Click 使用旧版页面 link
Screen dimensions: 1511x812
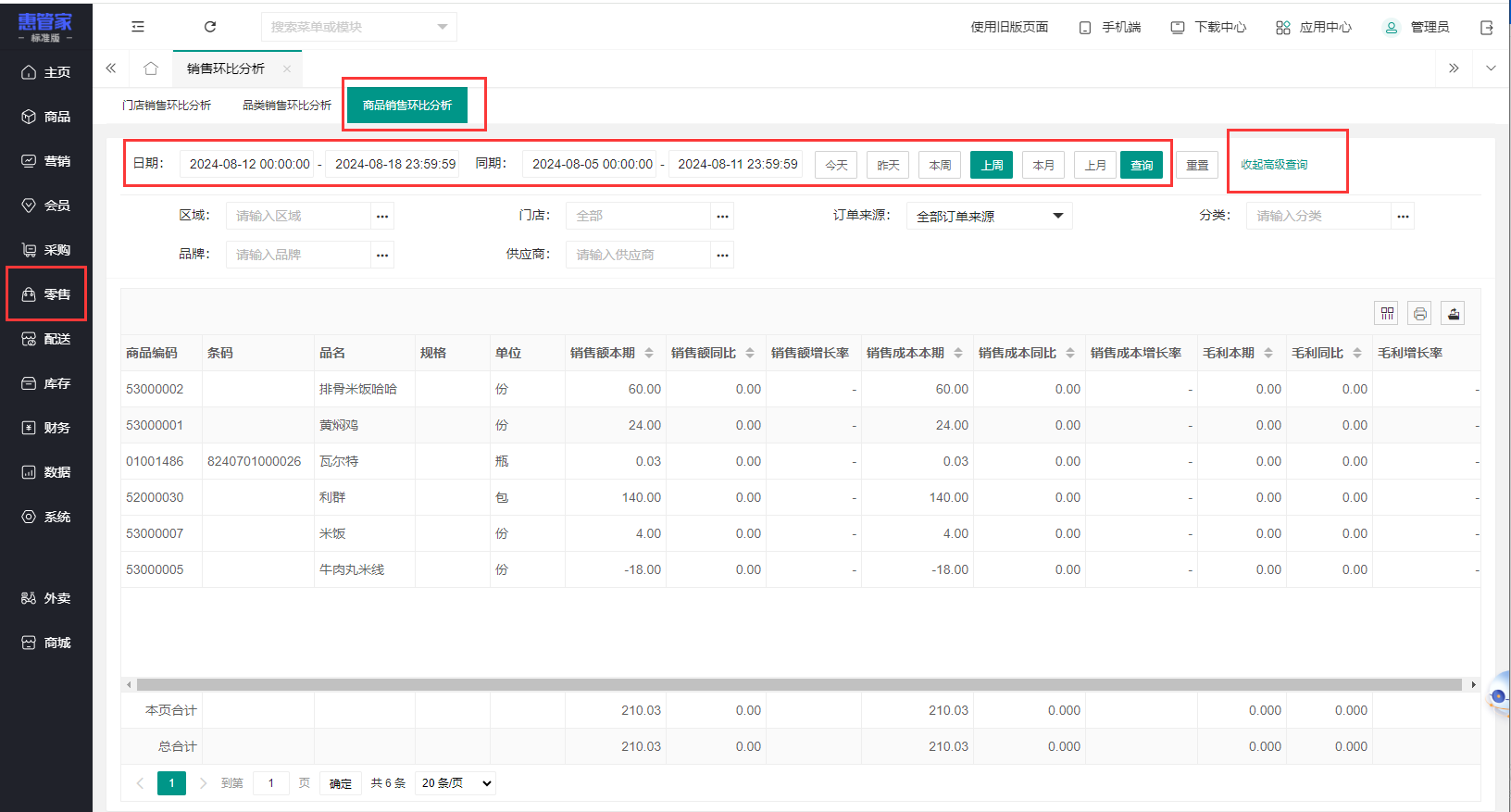click(x=1009, y=28)
